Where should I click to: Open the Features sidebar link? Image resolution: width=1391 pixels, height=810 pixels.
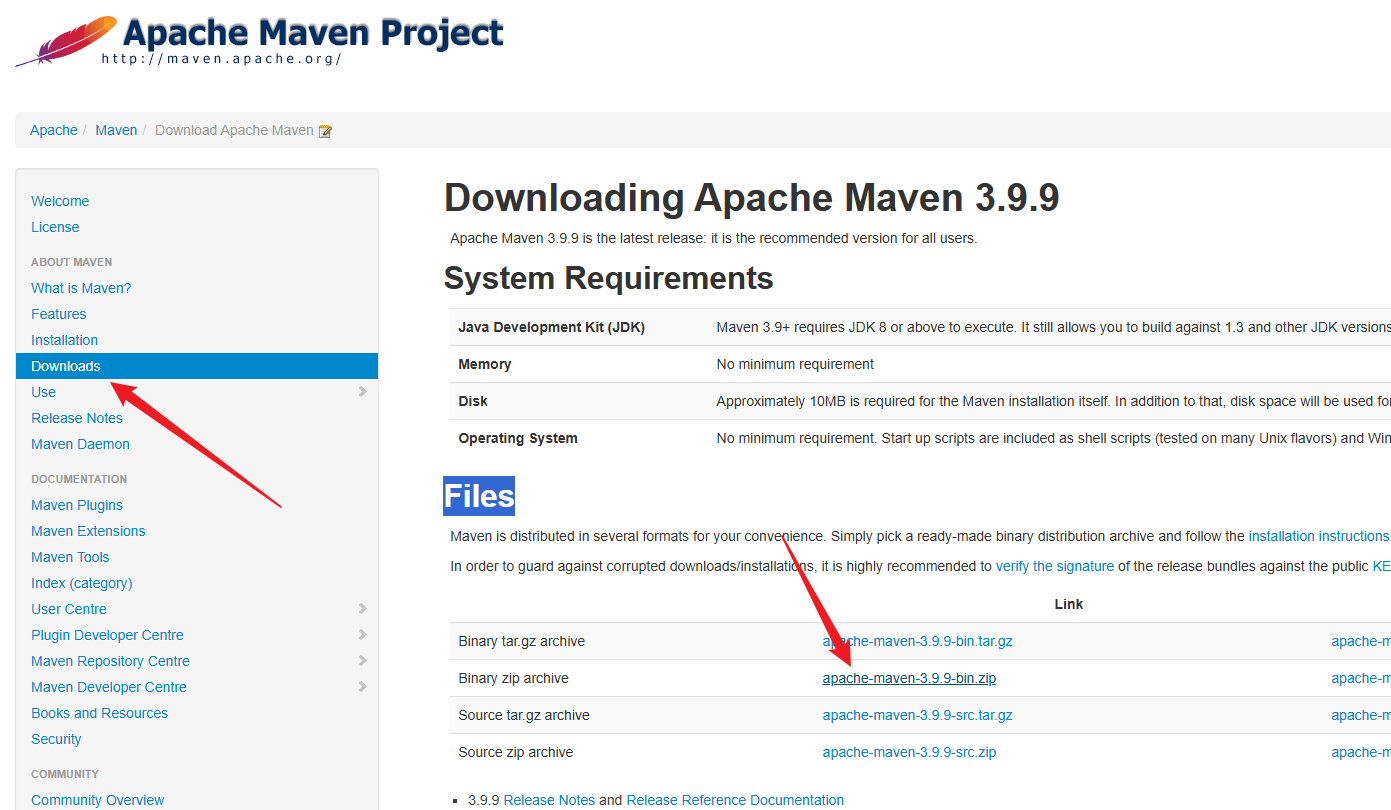click(59, 314)
